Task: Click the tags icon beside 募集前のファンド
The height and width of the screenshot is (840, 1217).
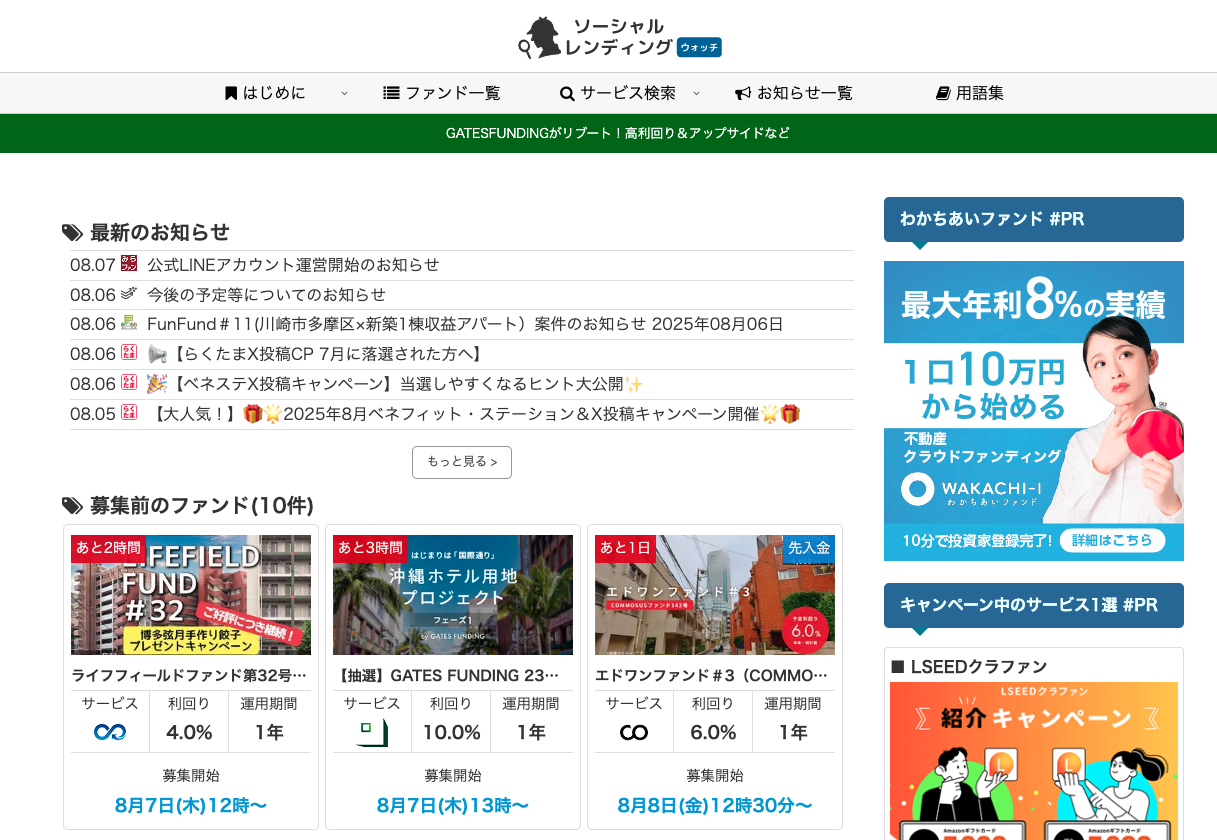Action: (x=72, y=506)
